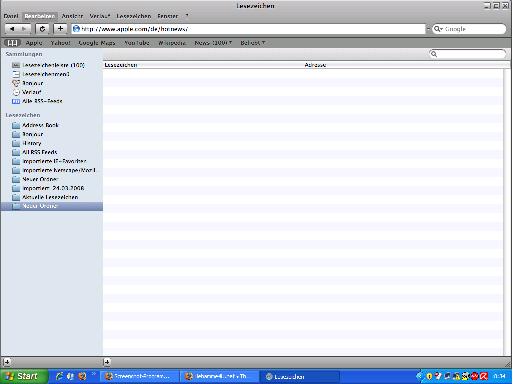Go forward with the right arrow button
Viewport: 514px width, 384px height.
pyautogui.click(x=24, y=29)
